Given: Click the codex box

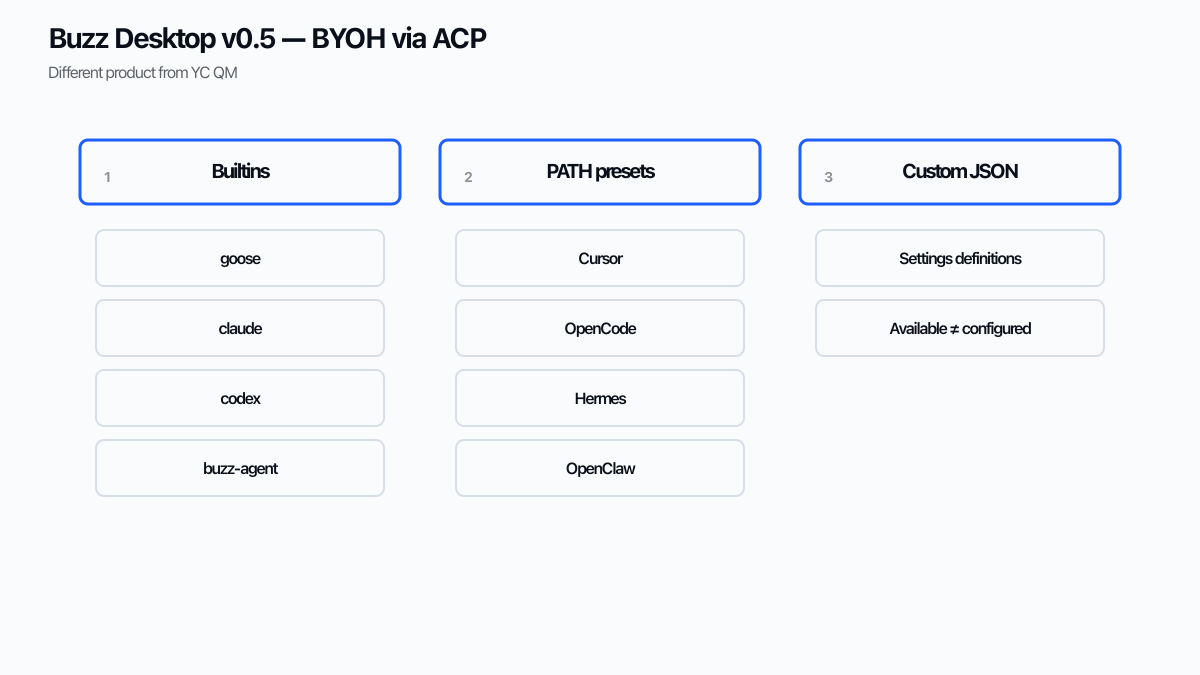Looking at the screenshot, I should point(240,398).
